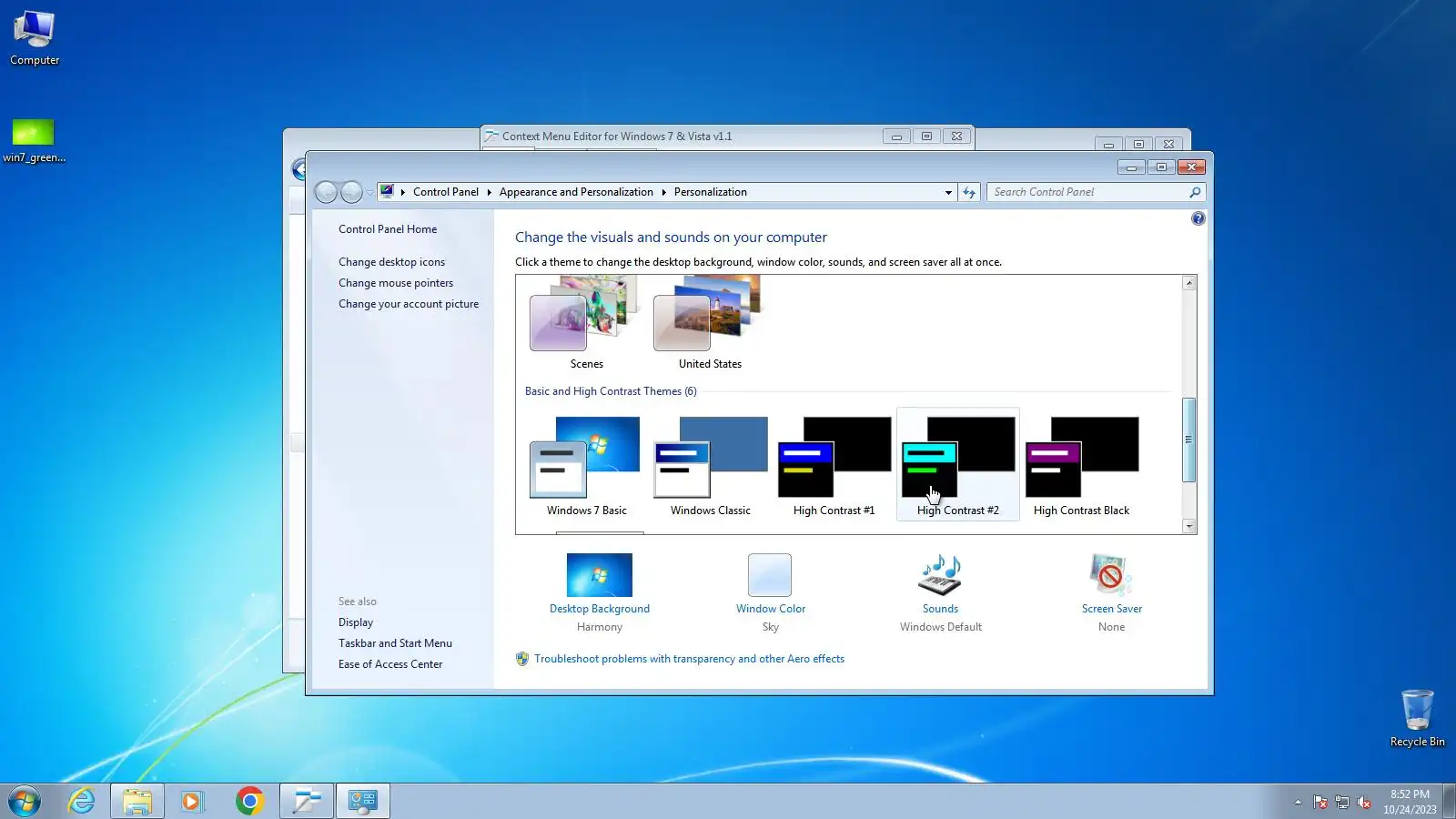
Task: Open Windows Explorer from the taskbar
Action: 137,801
